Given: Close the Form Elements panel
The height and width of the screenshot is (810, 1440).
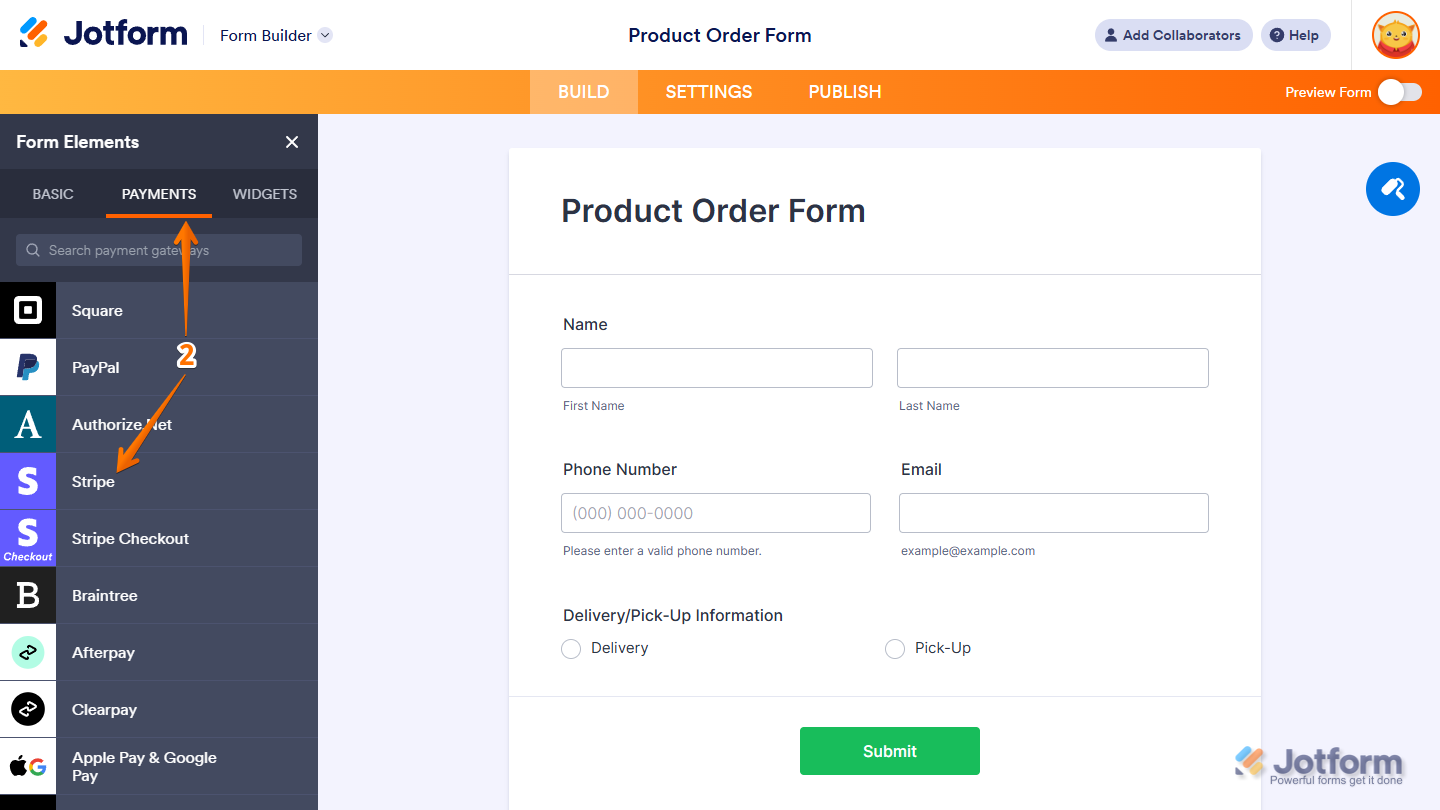Looking at the screenshot, I should click(x=291, y=142).
